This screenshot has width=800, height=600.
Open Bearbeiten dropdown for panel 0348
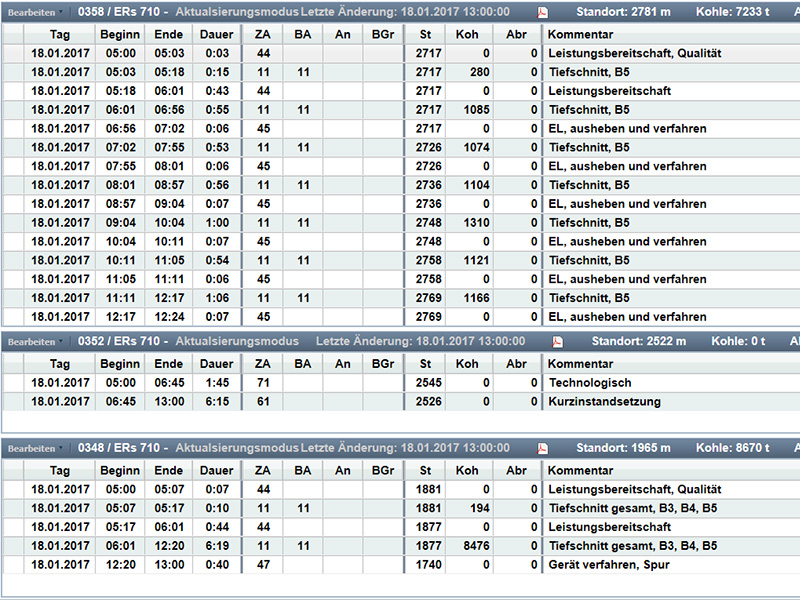click(32, 449)
